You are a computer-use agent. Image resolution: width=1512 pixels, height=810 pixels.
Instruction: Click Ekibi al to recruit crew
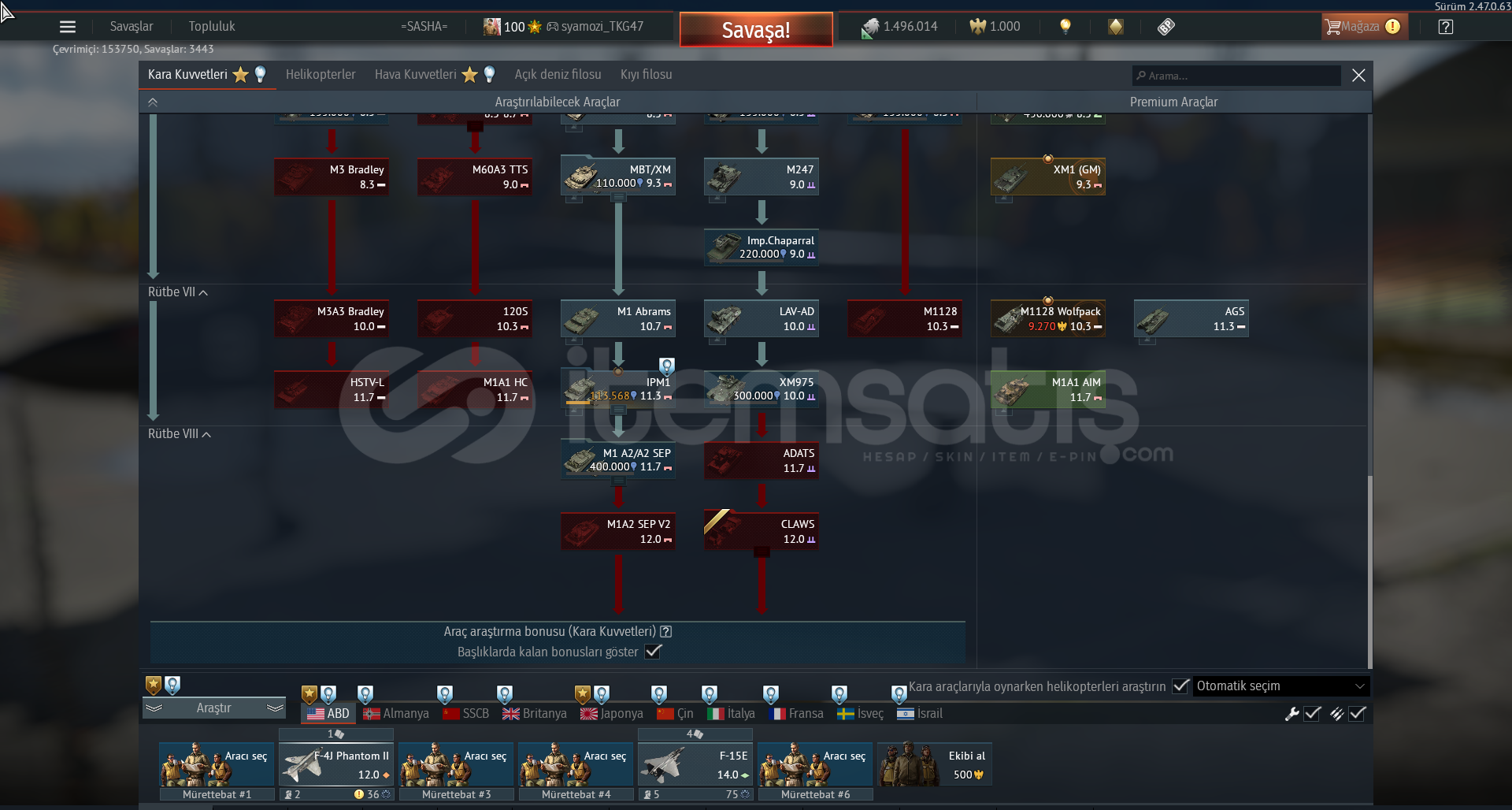935,765
